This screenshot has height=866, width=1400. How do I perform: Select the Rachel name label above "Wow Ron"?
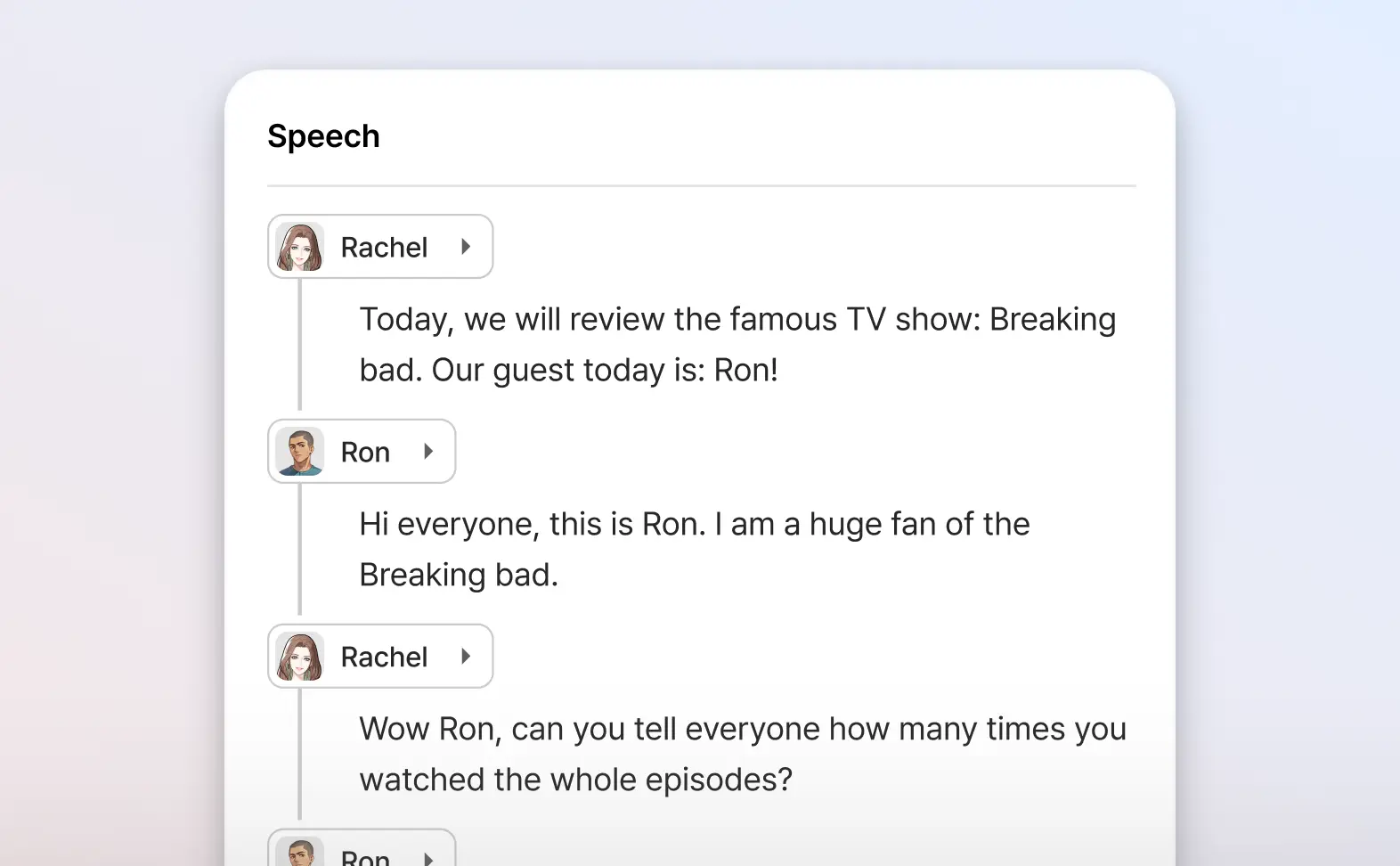(384, 658)
